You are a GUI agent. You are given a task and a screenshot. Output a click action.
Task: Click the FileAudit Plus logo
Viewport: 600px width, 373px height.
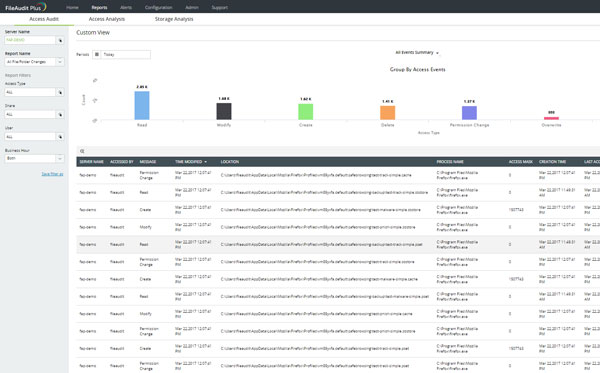coord(26,7)
